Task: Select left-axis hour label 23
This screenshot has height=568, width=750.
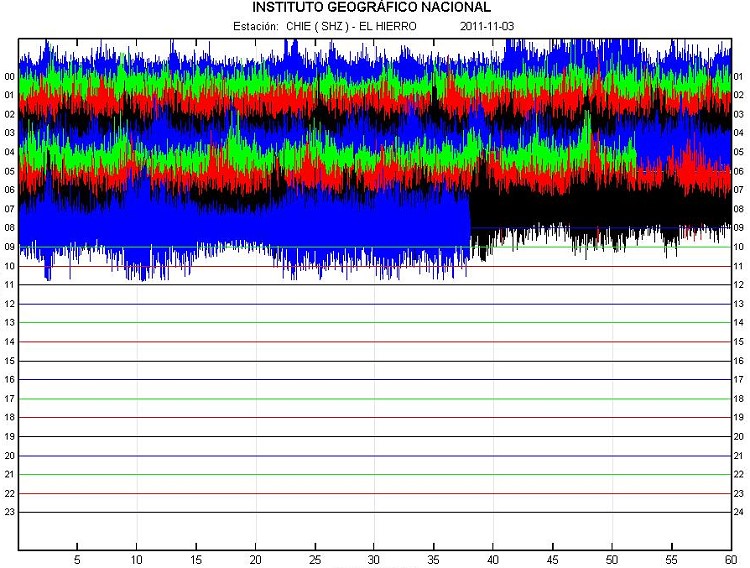Action: pos(9,512)
